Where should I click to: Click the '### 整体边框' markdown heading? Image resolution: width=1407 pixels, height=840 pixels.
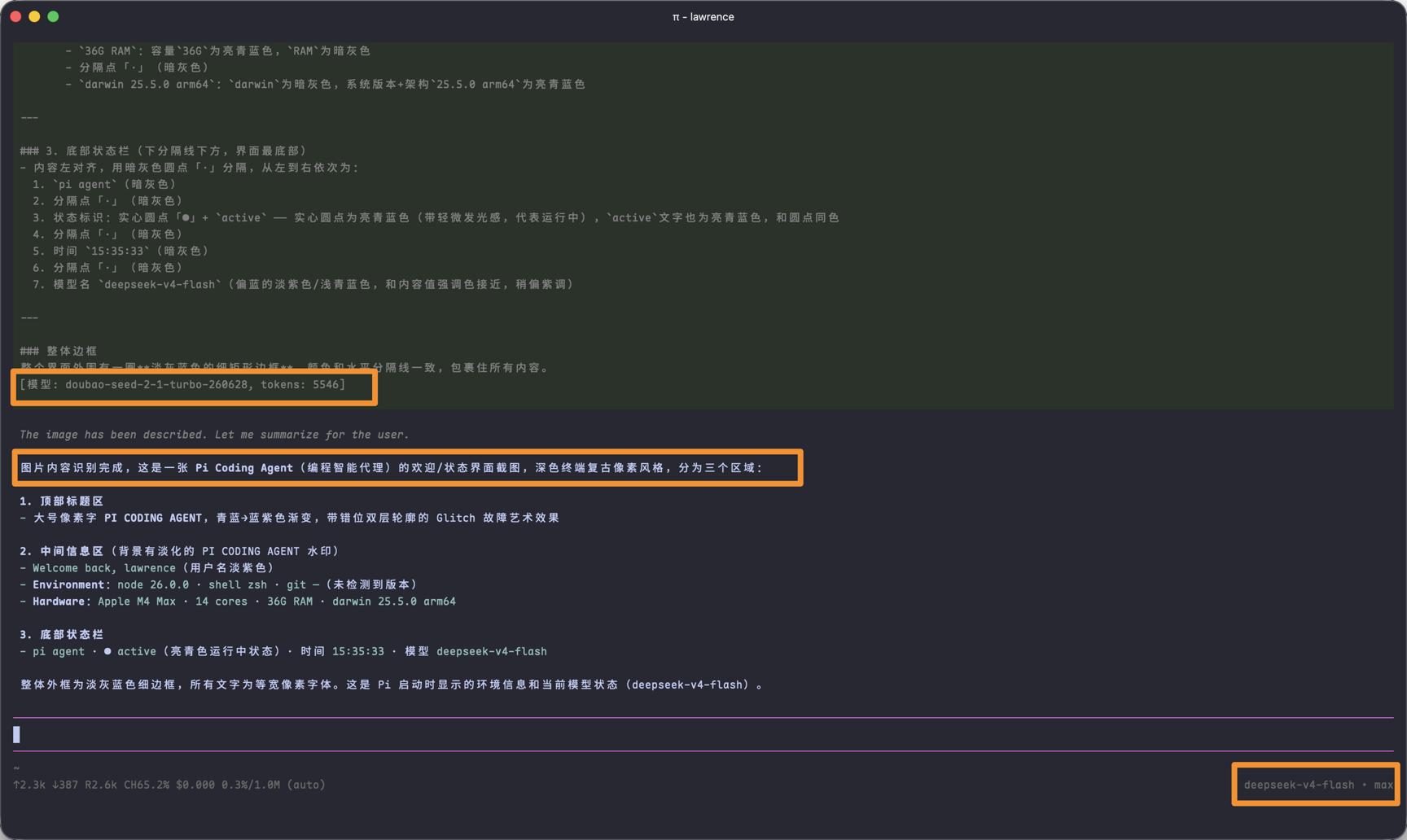tap(59, 351)
